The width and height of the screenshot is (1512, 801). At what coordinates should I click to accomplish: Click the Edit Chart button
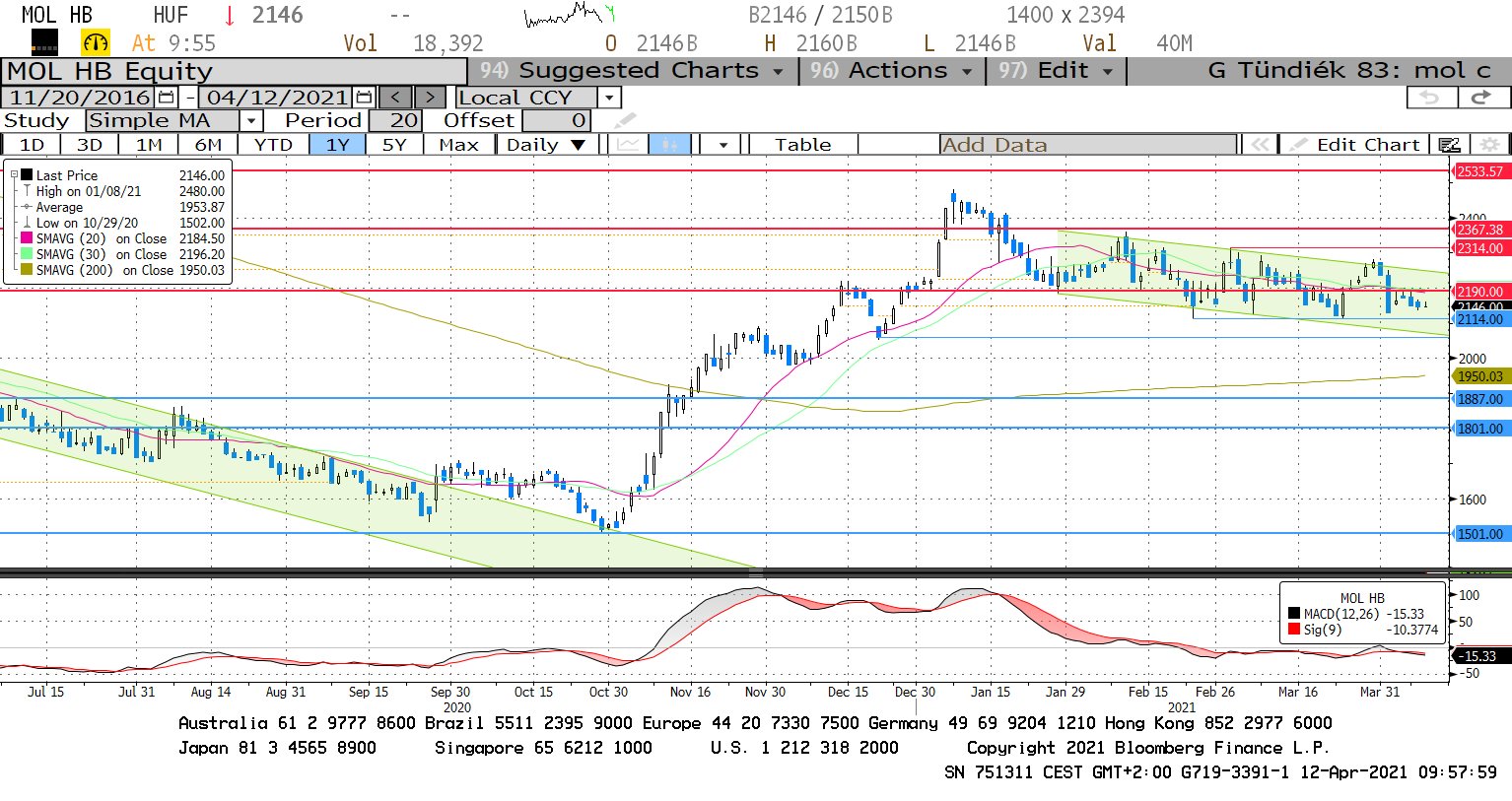[x=1356, y=145]
